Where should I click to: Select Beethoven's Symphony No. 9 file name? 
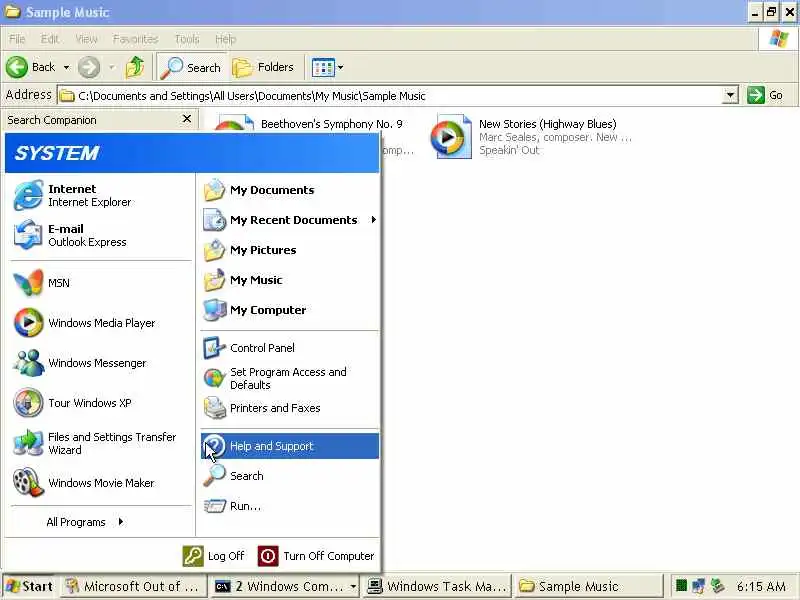click(332, 124)
